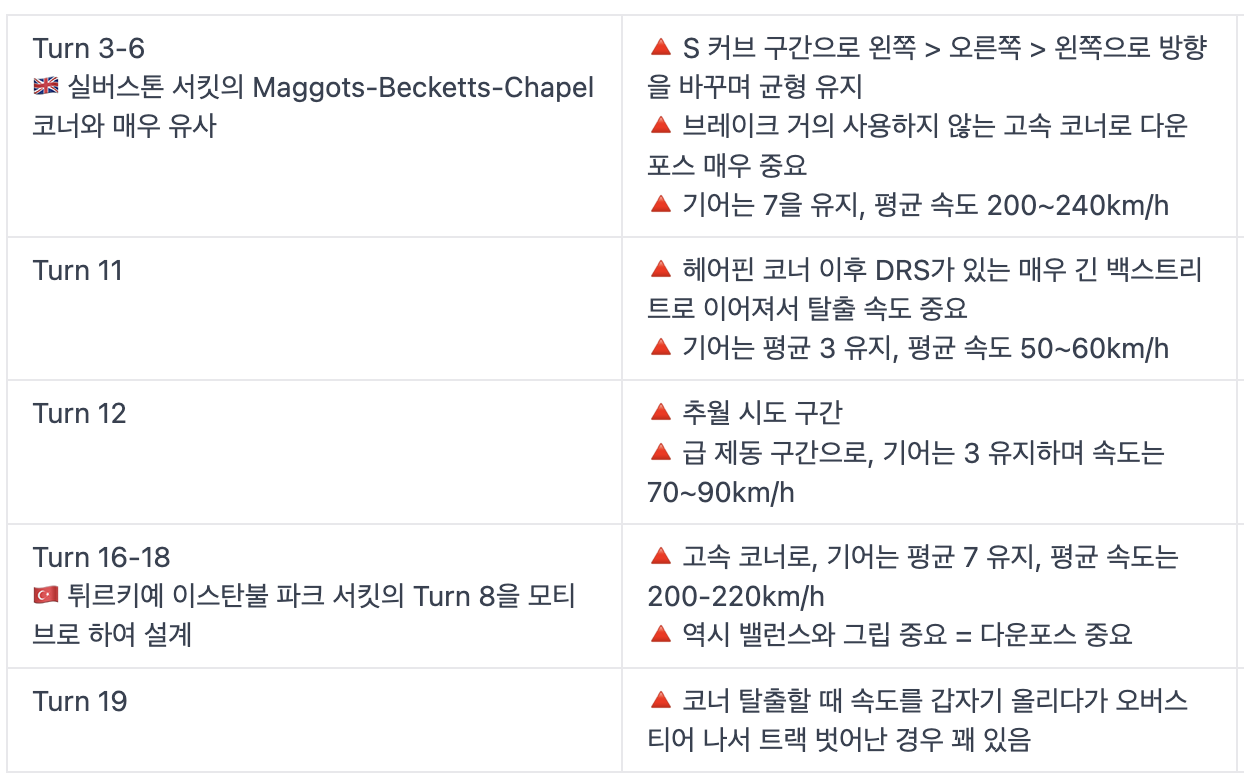Click the "Maggots-Becketts-Chapel" text
Image resolution: width=1244 pixels, height=780 pixels.
coord(423,88)
